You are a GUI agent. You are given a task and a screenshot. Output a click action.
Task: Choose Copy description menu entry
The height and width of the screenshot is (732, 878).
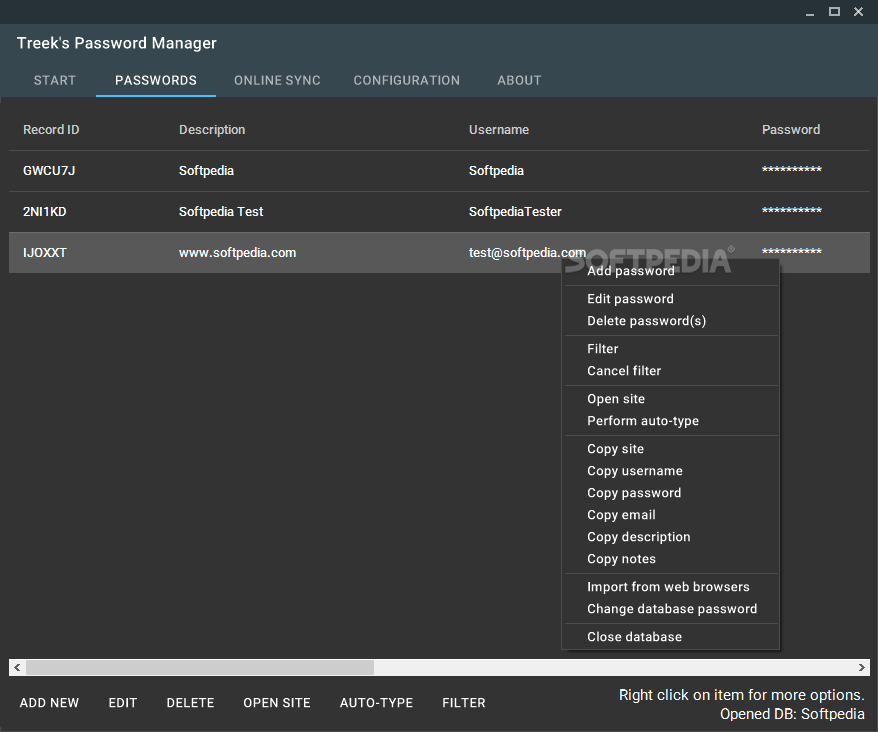(670, 537)
